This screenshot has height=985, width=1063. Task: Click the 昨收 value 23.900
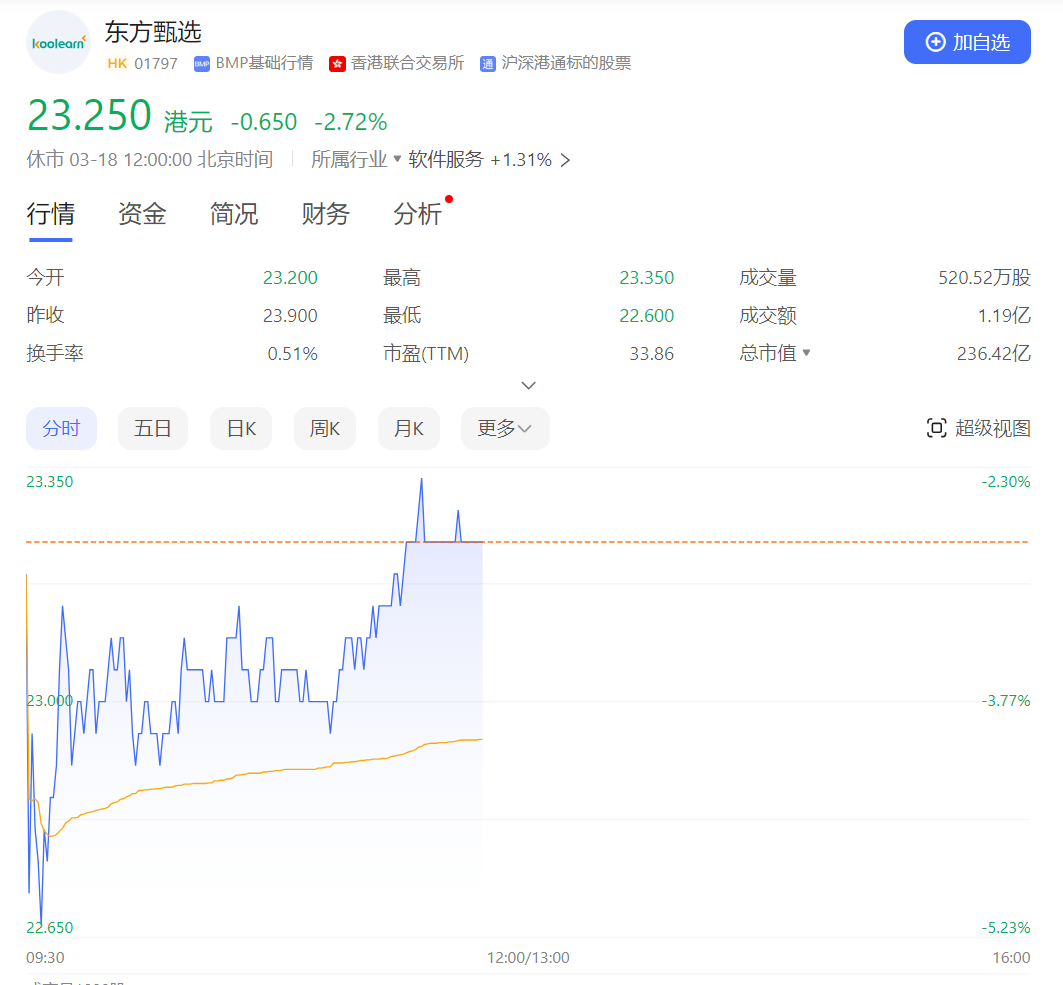[x=290, y=316]
